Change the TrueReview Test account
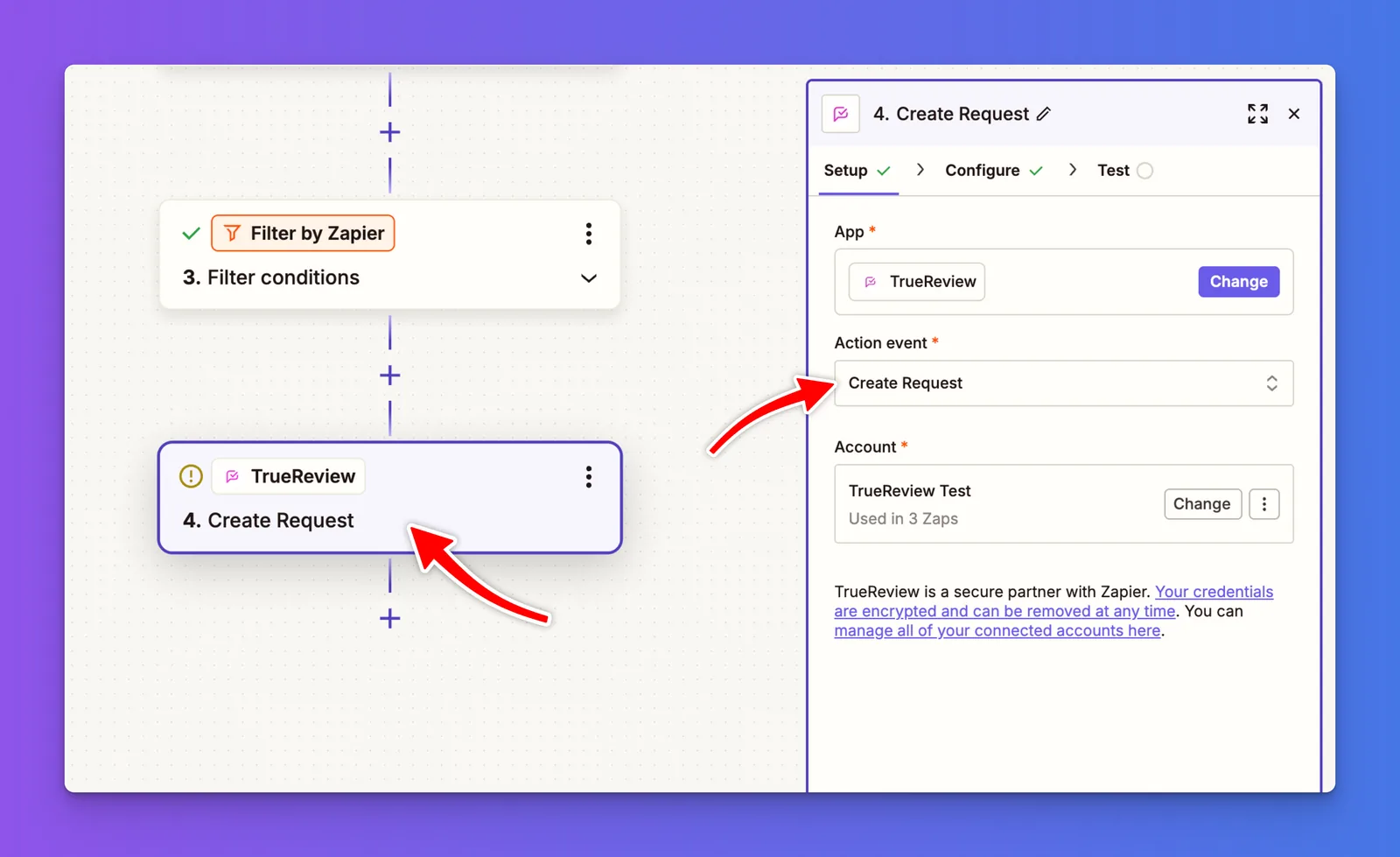Image resolution: width=1400 pixels, height=857 pixels. point(1202,504)
